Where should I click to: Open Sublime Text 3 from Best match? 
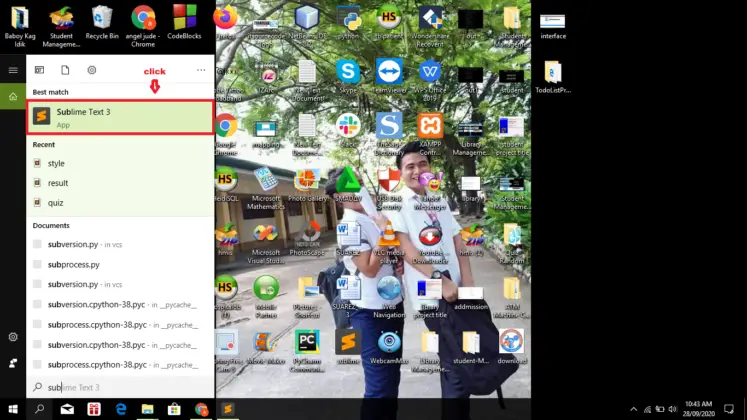tap(118, 117)
